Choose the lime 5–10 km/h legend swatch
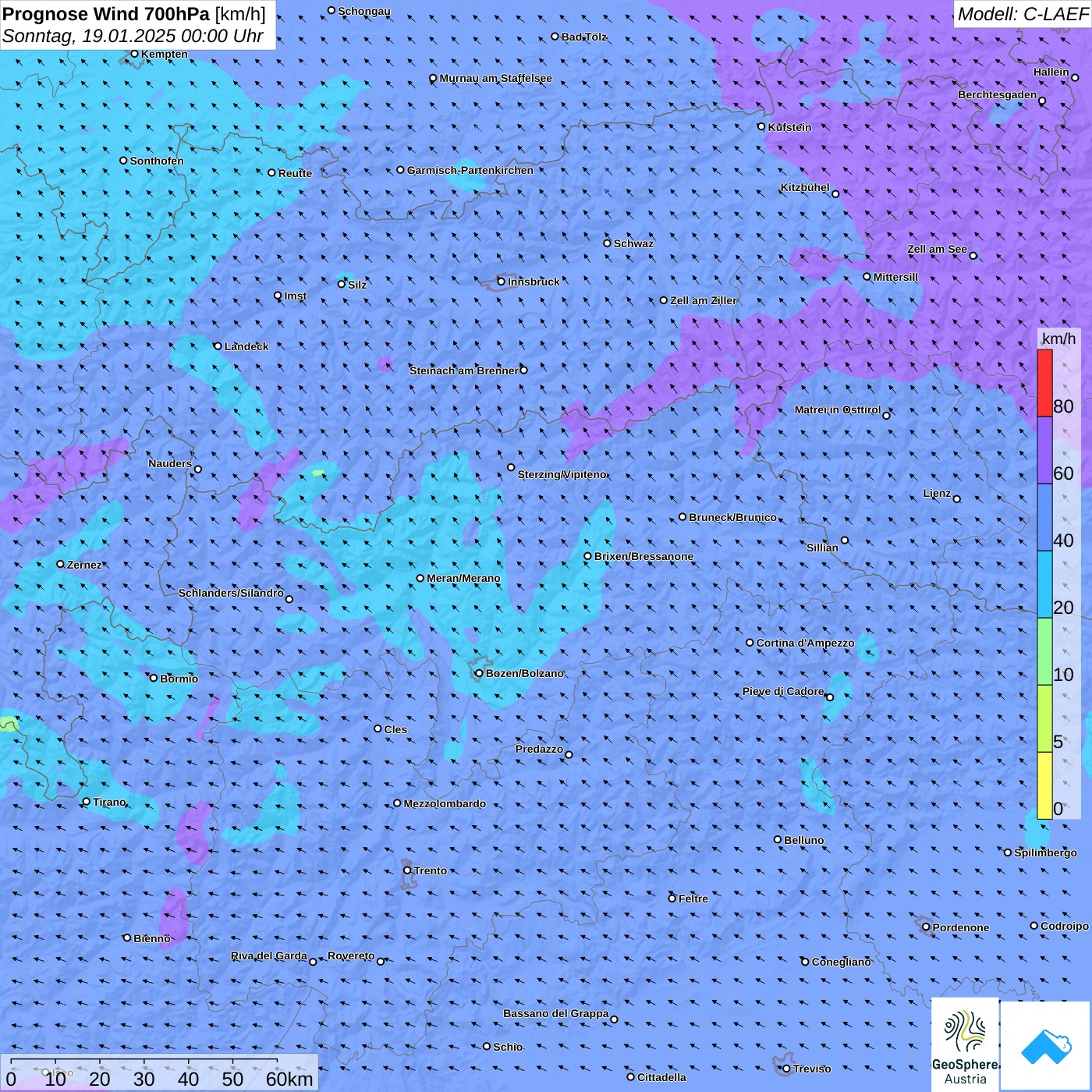Screen dimensions: 1092x1092 pos(1044,719)
